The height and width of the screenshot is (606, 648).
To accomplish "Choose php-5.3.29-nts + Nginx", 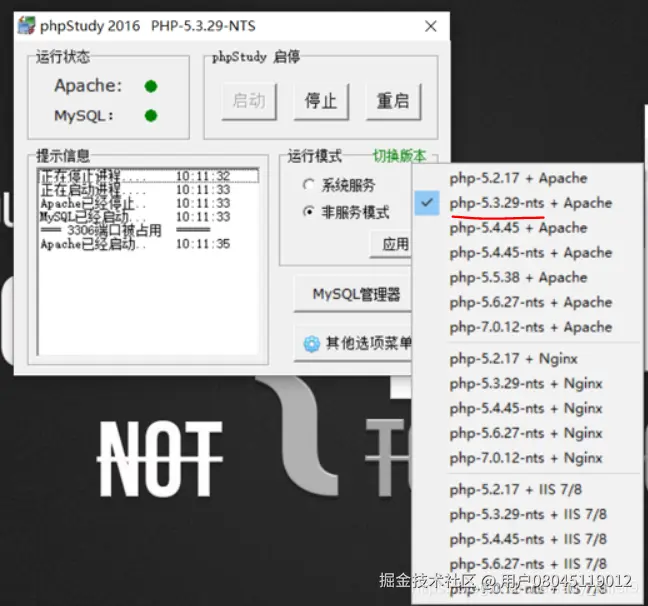I will [526, 383].
